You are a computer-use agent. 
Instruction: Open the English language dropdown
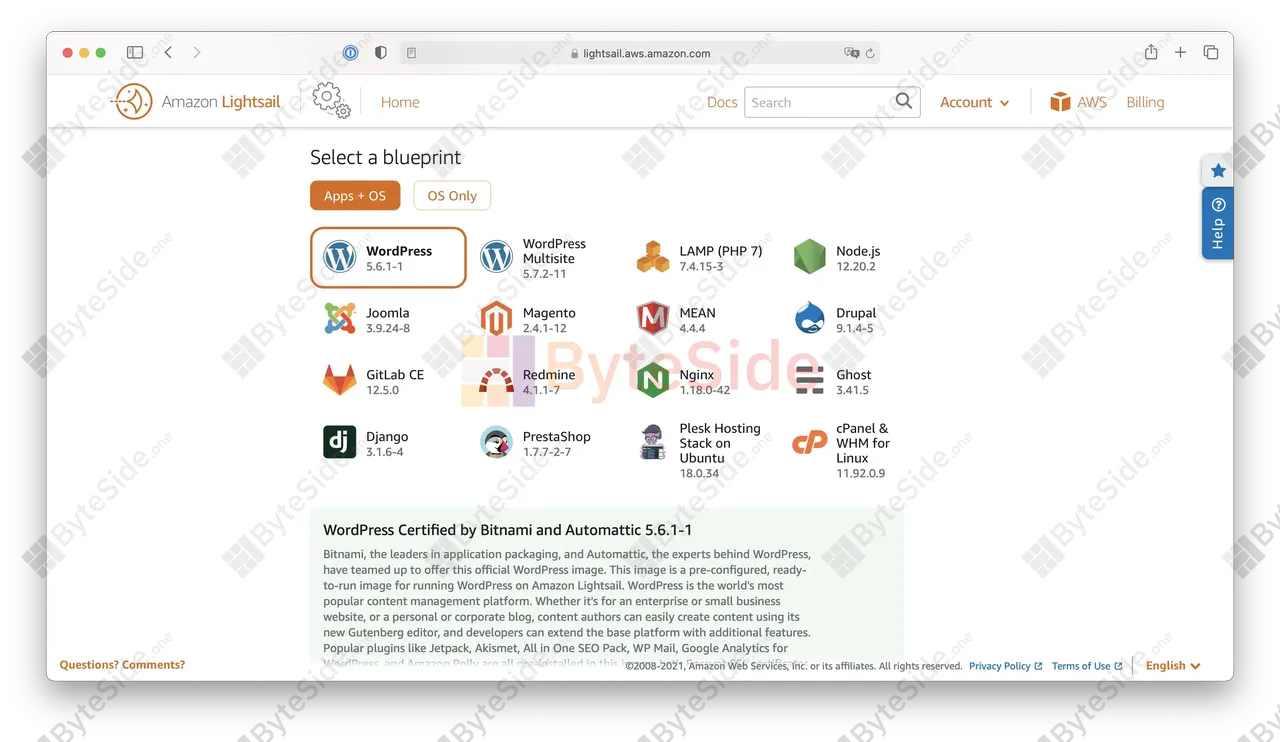click(x=1173, y=665)
